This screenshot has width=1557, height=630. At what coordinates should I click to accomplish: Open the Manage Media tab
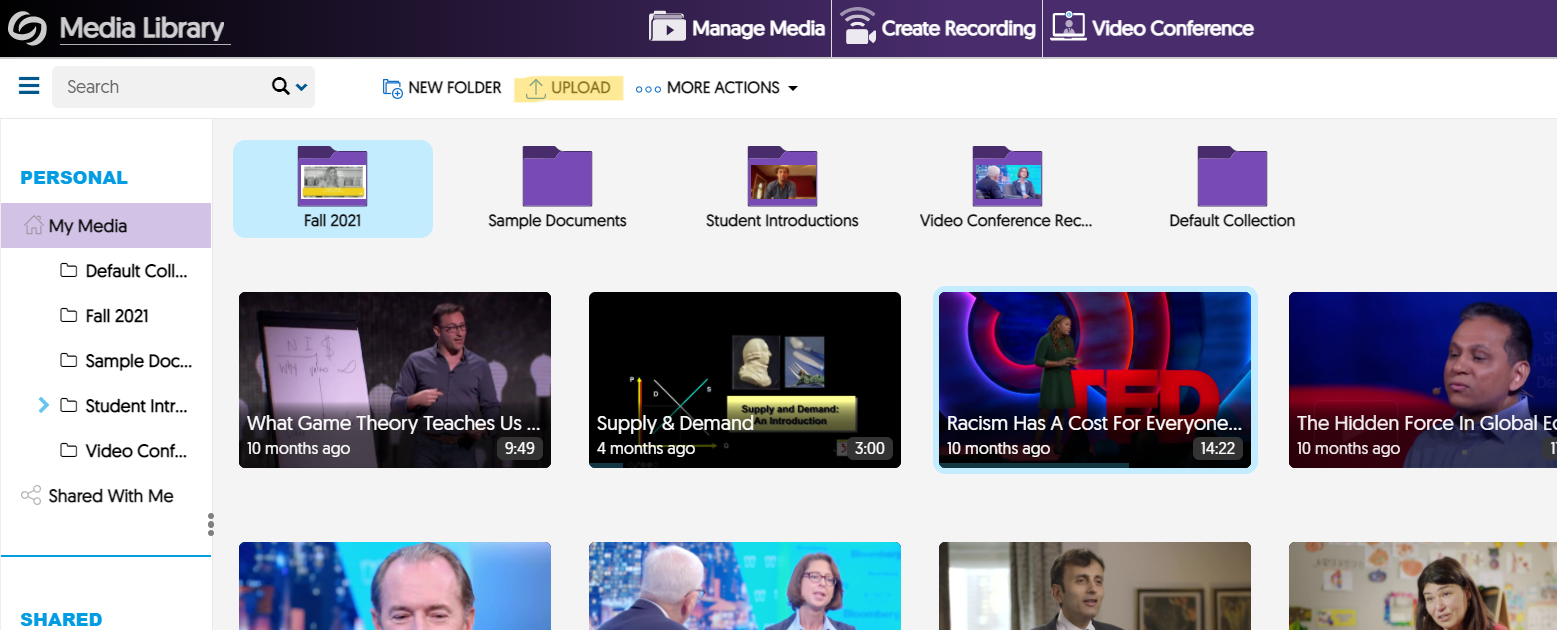(737, 28)
